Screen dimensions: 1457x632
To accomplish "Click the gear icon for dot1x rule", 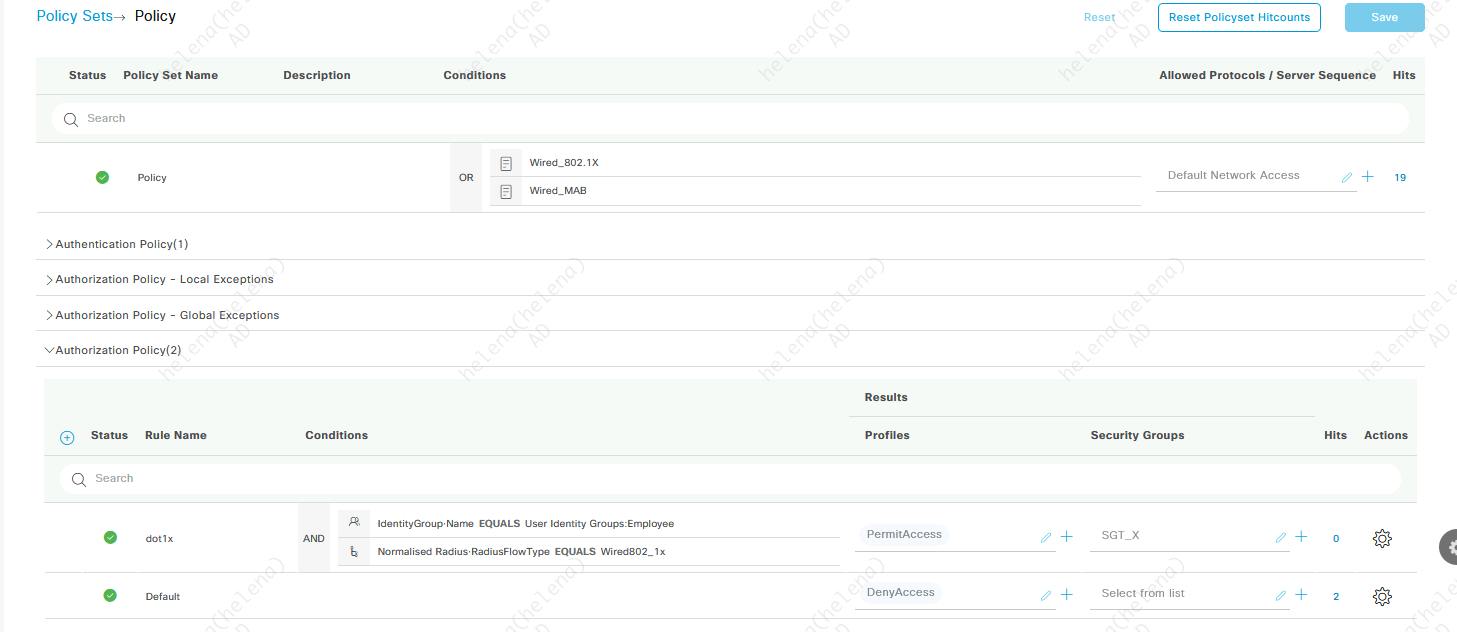I will (1382, 539).
